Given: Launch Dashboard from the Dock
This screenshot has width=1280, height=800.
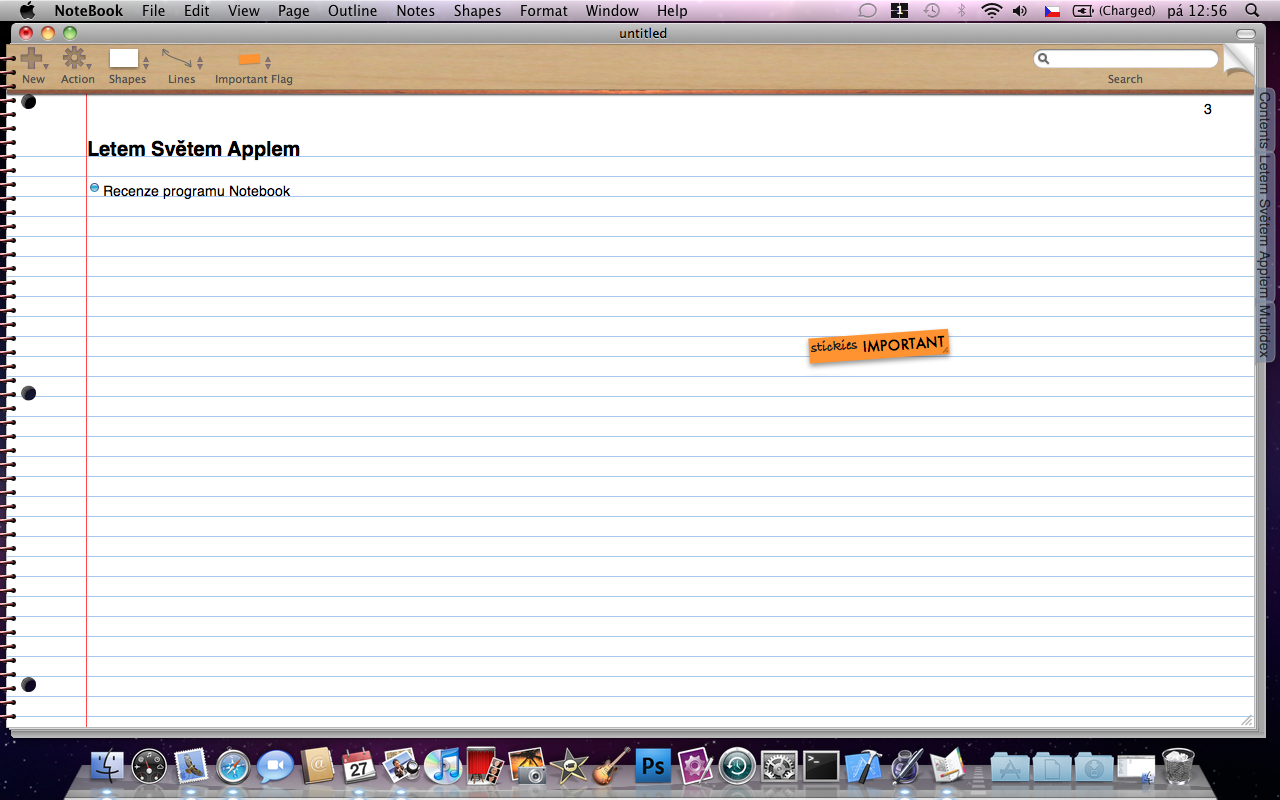Looking at the screenshot, I should pyautogui.click(x=149, y=767).
